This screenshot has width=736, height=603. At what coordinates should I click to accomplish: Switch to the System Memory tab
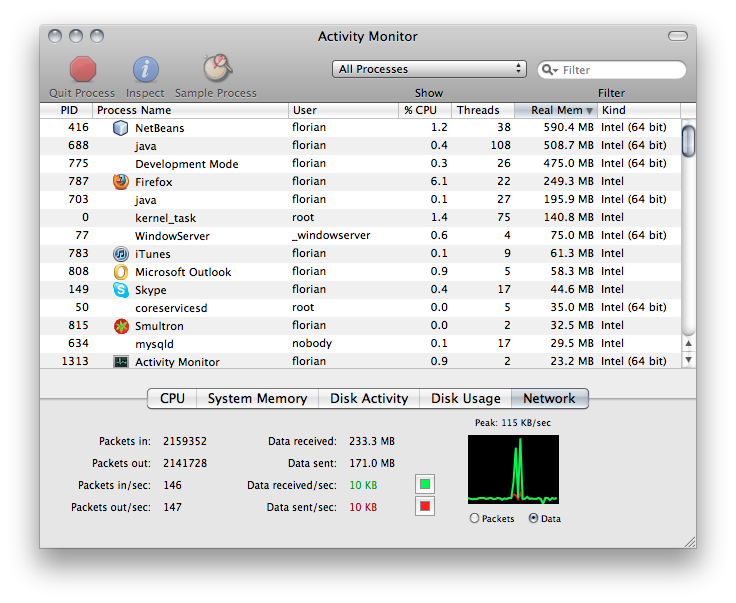pyautogui.click(x=257, y=398)
